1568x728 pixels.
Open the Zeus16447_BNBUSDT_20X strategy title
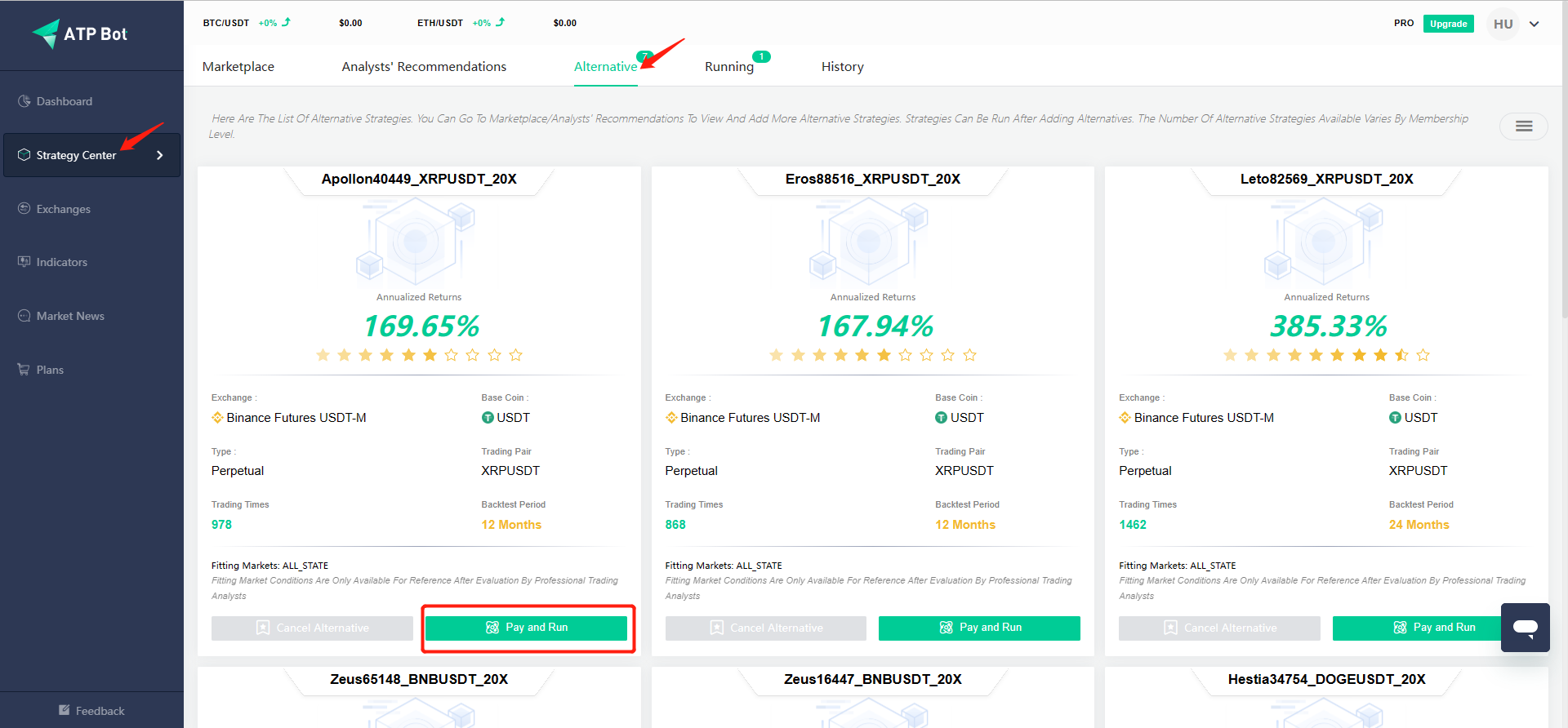pyautogui.click(x=873, y=679)
